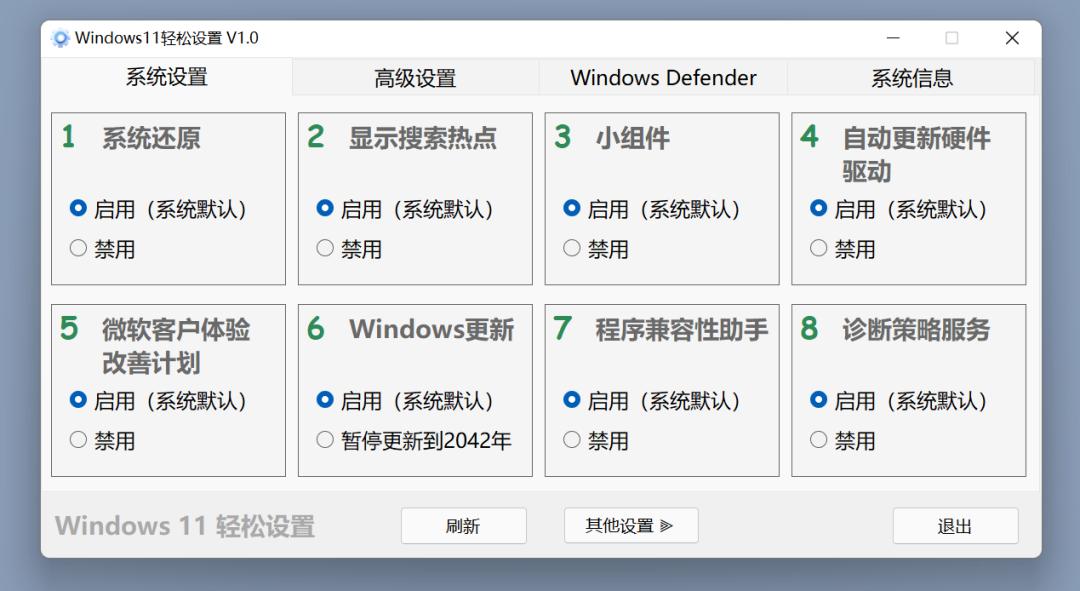
Task: Choose 启用（系统默认）under Windows更新
Action: click(324, 400)
